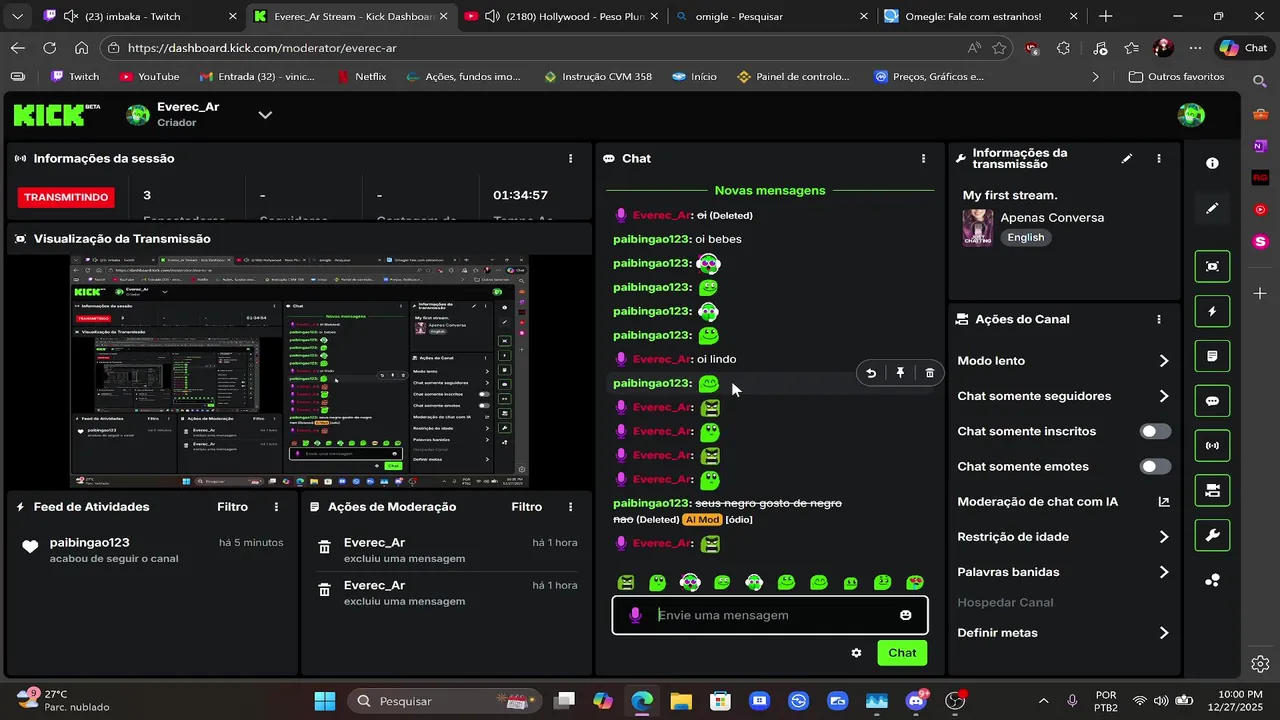Viewport: 1280px width, 720px height.
Task: Toggle Chat somente inscritos switch
Action: click(1156, 431)
